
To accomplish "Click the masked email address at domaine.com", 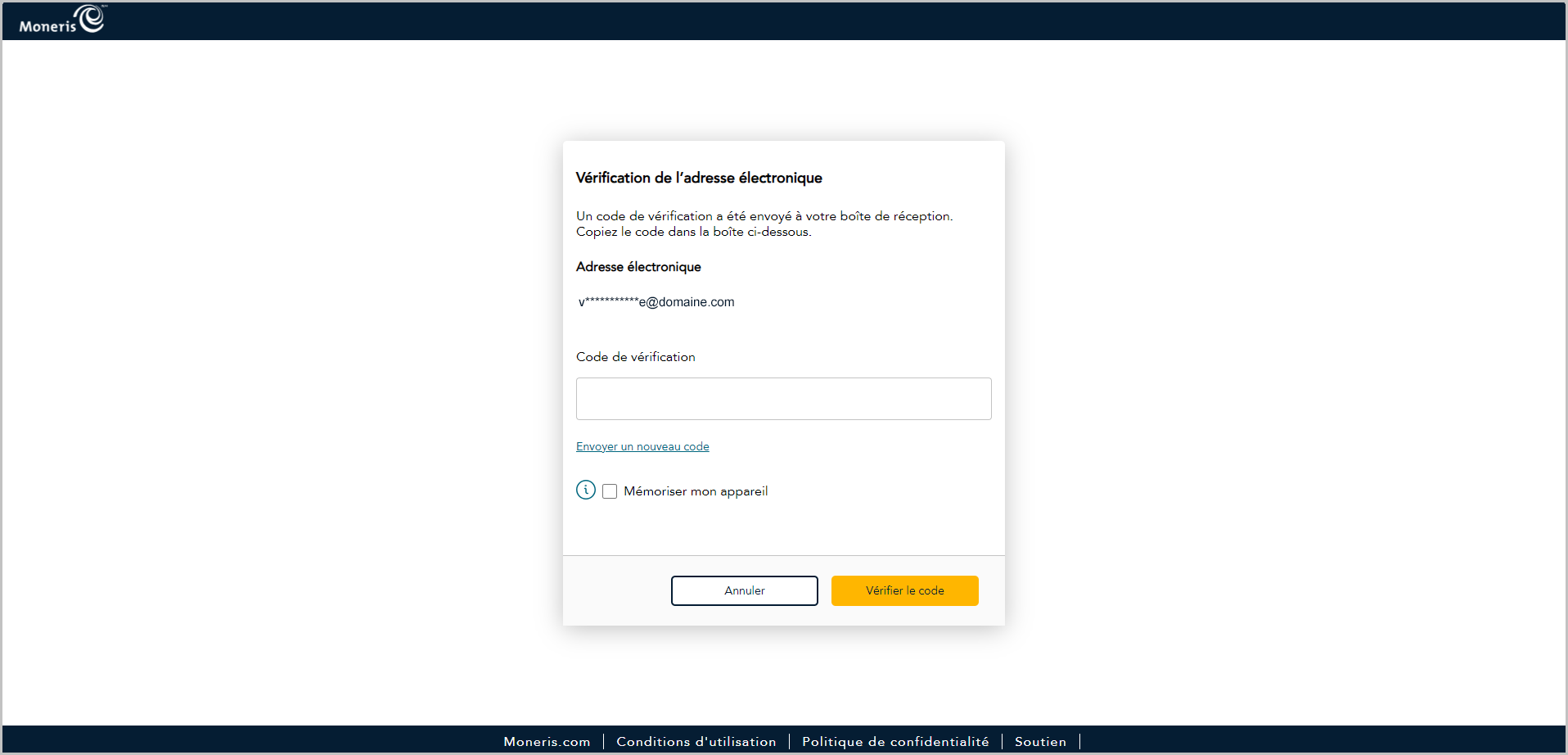I will point(656,302).
